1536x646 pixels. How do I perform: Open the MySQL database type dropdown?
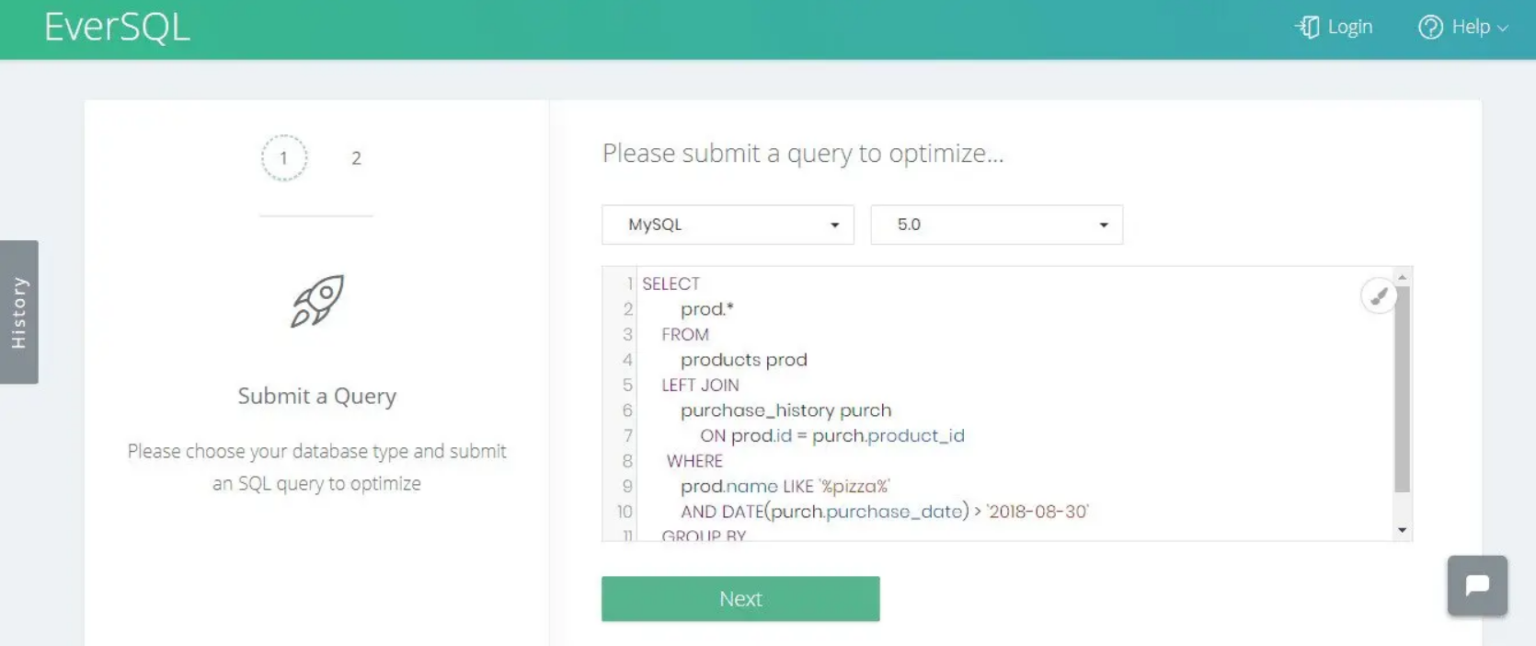click(727, 224)
